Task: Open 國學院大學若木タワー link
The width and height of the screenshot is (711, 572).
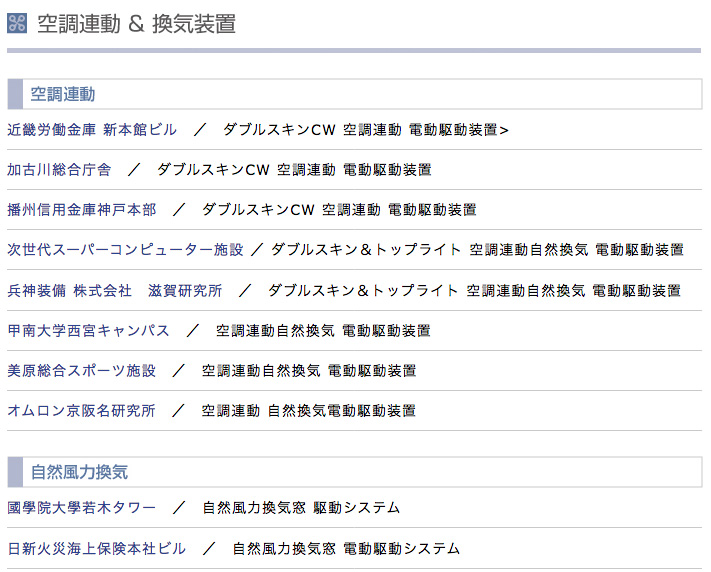Action: (82, 508)
